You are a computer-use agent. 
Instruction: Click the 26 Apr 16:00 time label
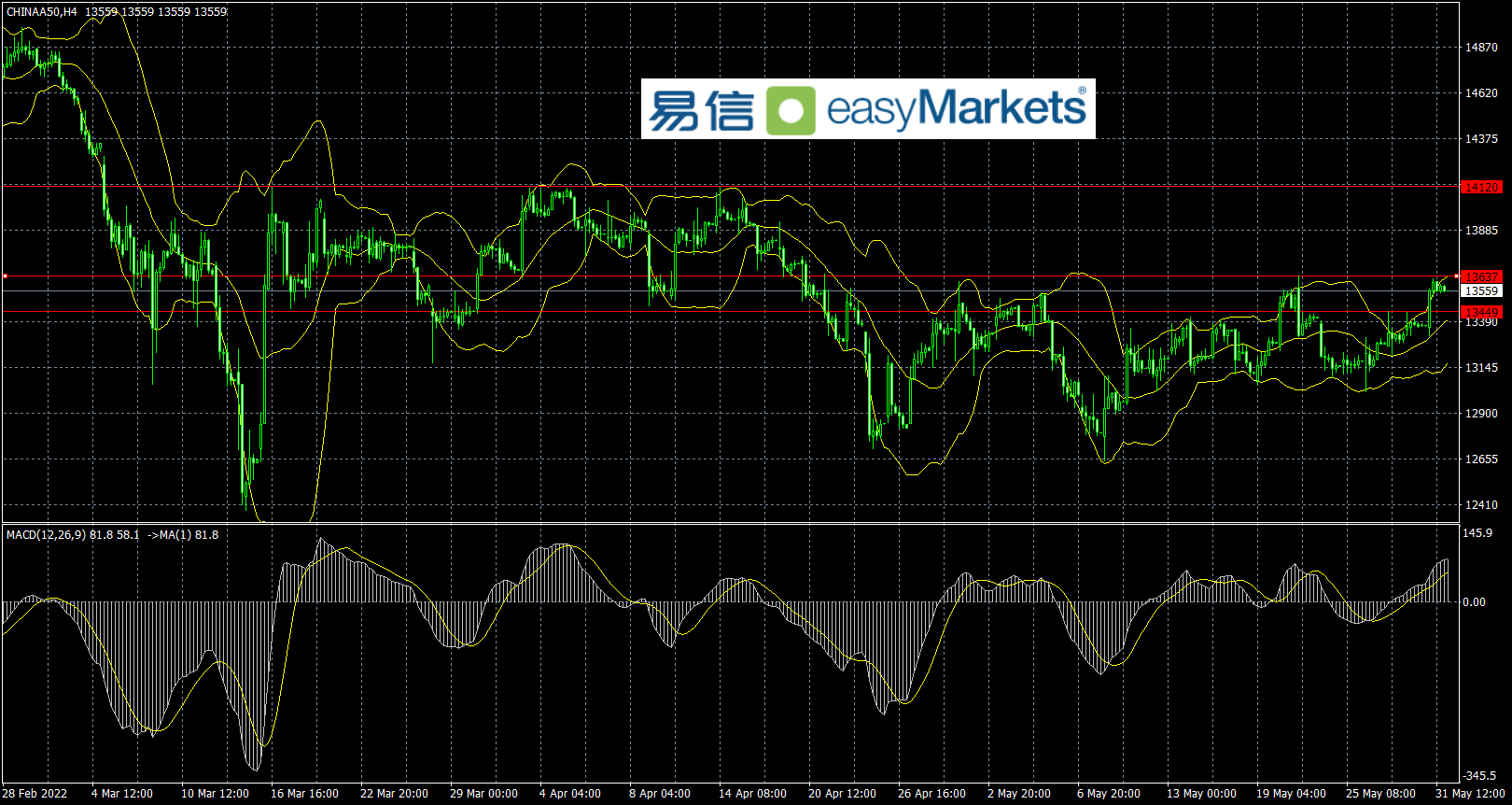(931, 794)
